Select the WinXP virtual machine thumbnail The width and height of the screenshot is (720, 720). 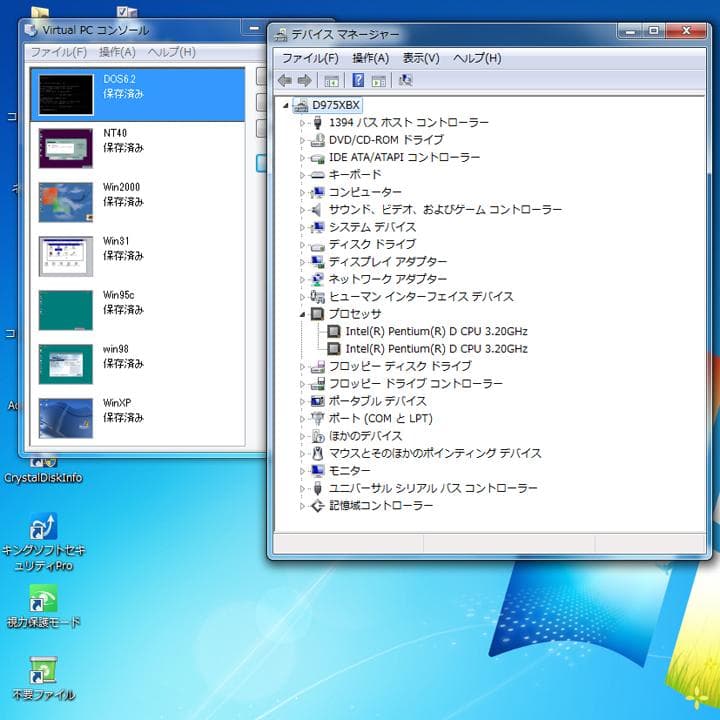(x=66, y=418)
